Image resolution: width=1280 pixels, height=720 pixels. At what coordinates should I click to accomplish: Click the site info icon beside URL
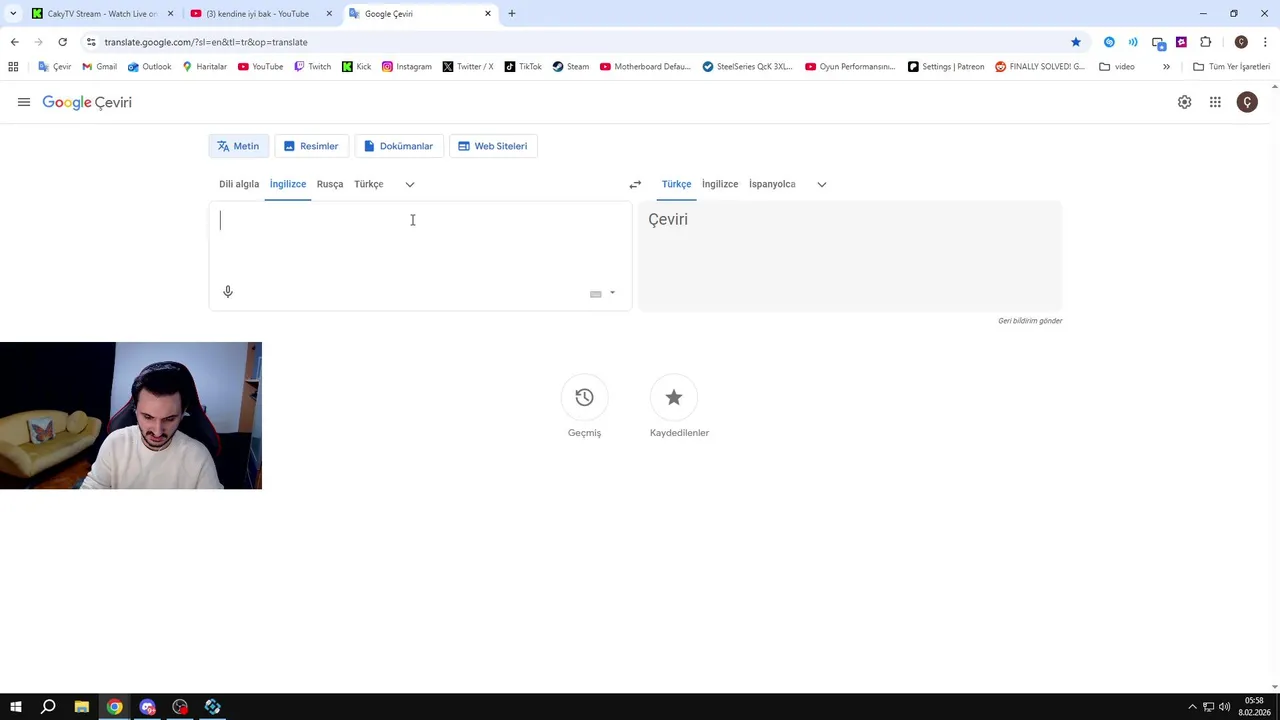click(91, 42)
